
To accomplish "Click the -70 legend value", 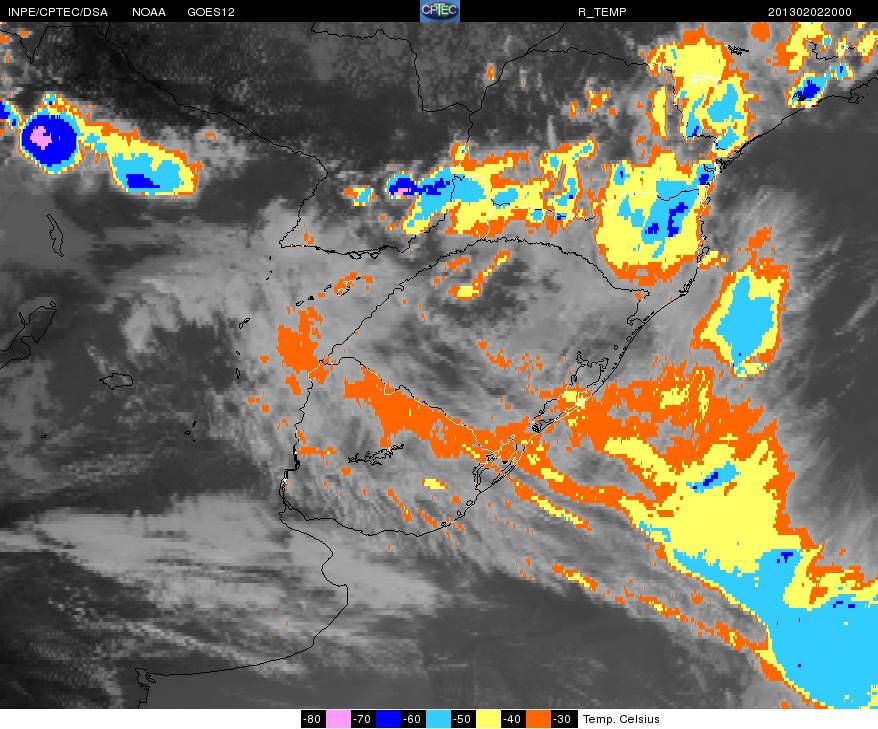I will pos(363,719).
